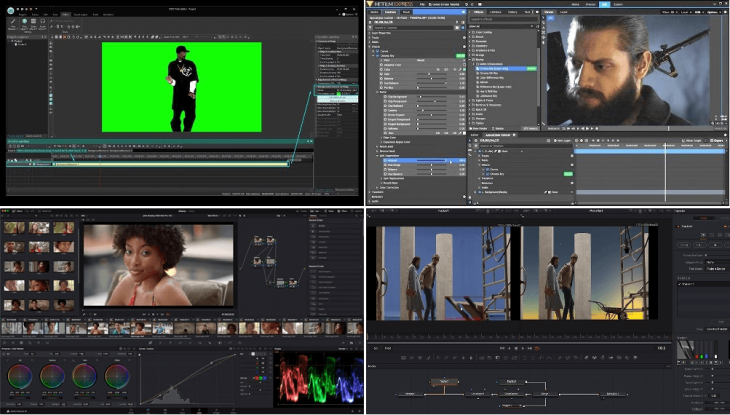
Task: Collapse the Keying folder in HitFilm Effects
Action: point(470,60)
